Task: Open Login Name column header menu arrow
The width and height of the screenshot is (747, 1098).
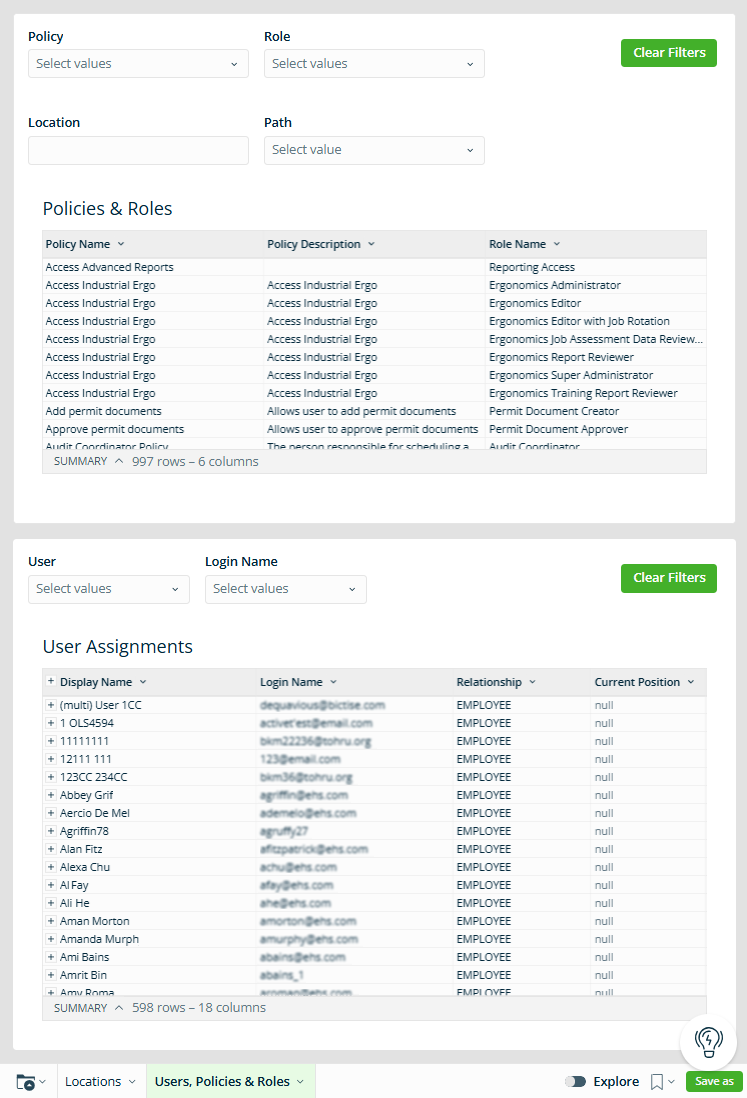Action: tap(333, 682)
